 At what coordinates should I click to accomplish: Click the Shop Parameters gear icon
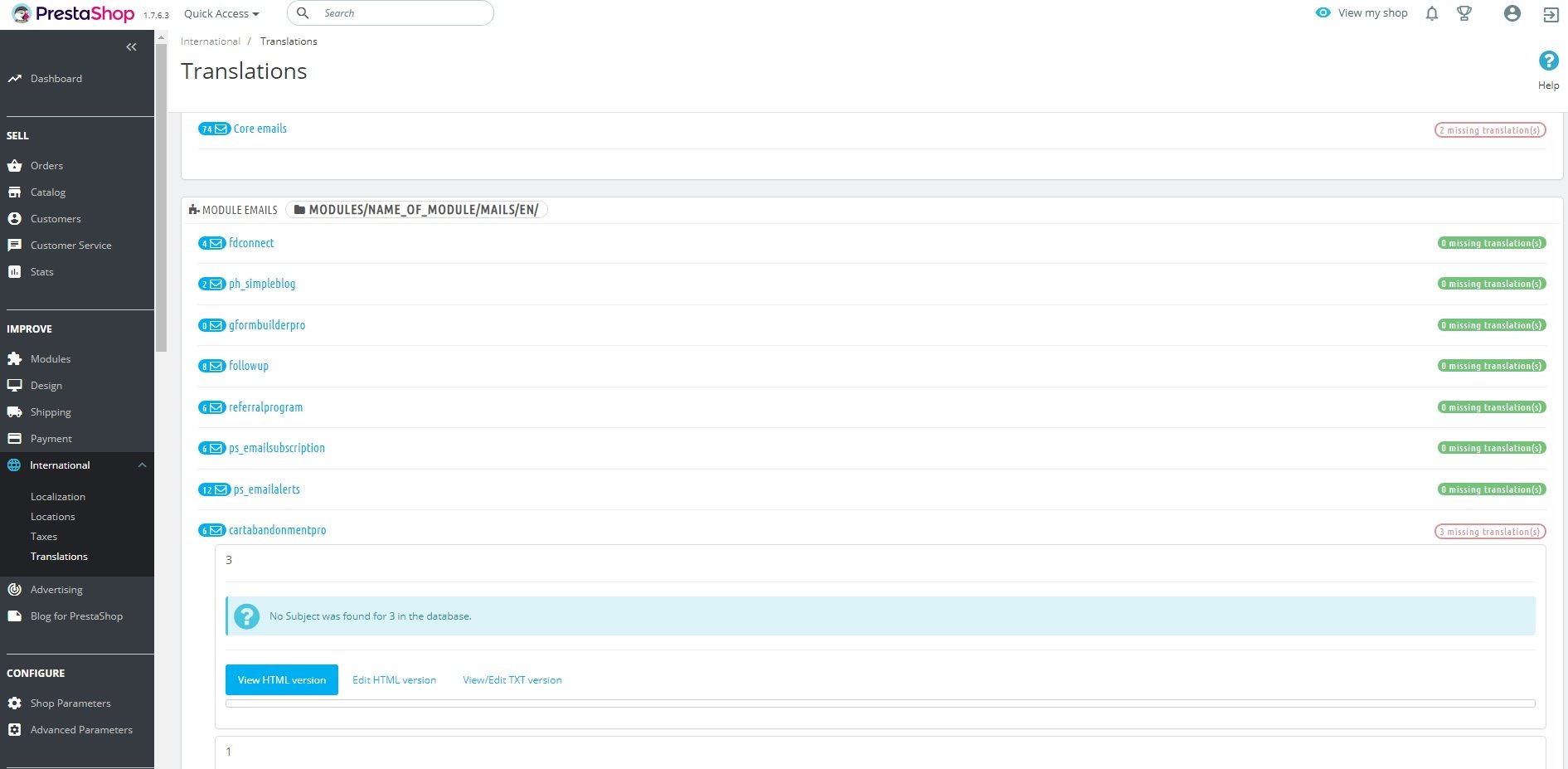coord(14,703)
